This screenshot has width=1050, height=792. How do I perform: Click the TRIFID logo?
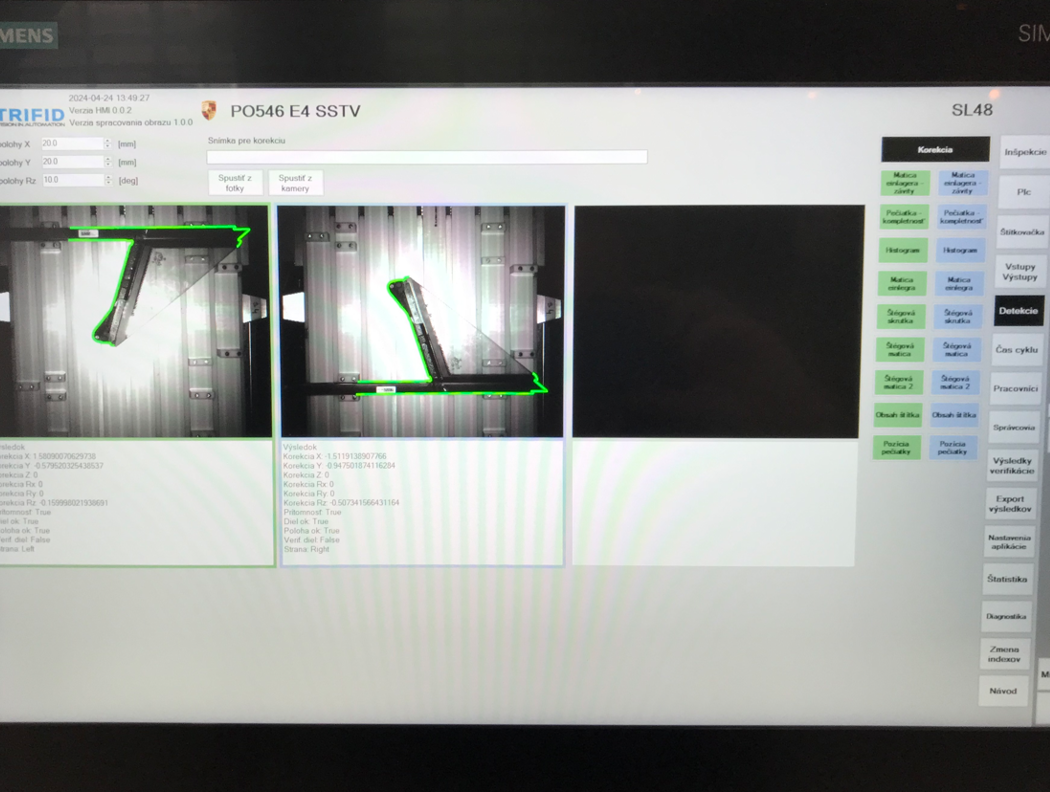pyautogui.click(x=32, y=116)
